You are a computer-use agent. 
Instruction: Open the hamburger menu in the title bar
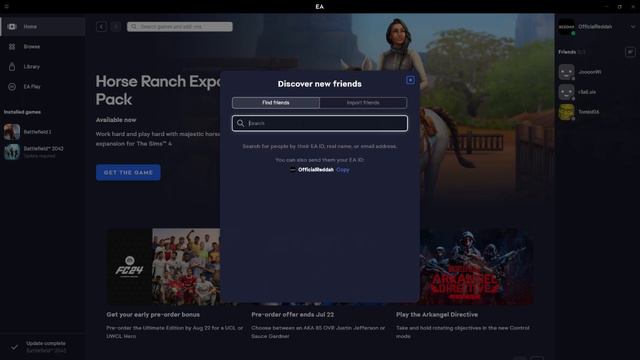[x=7, y=7]
